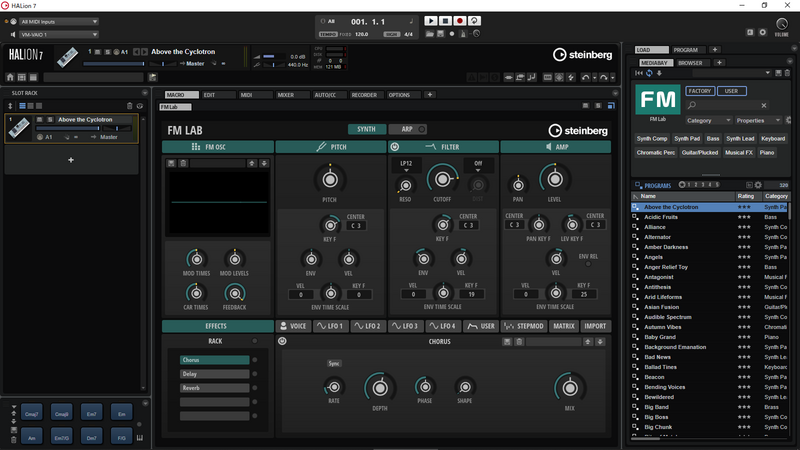This screenshot has height=450, width=800.
Task: Toggle the chorus Sync button
Action: point(334,363)
